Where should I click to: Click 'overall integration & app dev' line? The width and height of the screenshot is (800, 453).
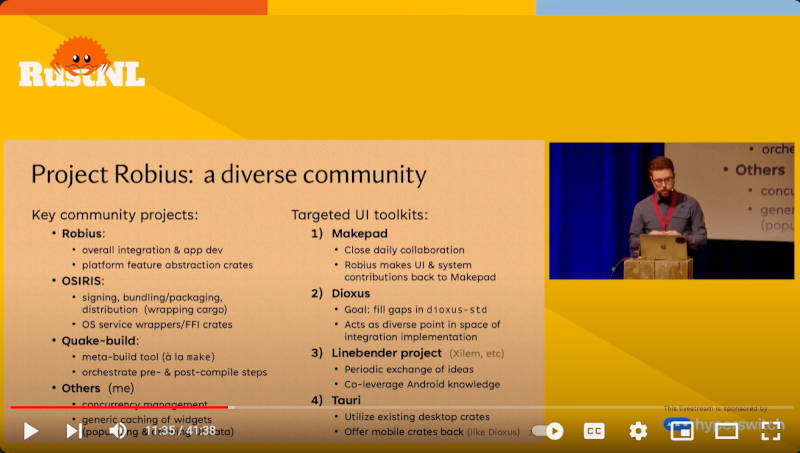coord(152,250)
